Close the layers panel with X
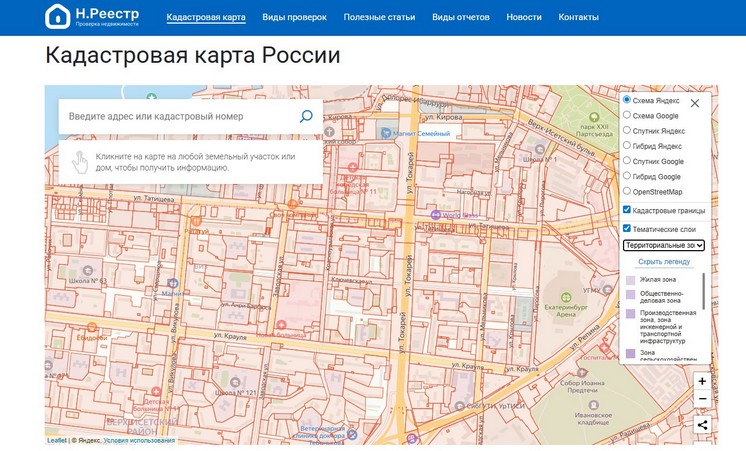 [695, 102]
